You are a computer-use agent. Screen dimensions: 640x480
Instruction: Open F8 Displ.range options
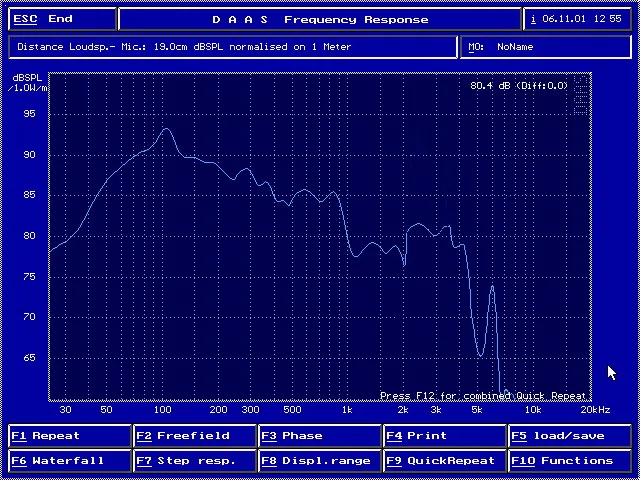pos(320,461)
